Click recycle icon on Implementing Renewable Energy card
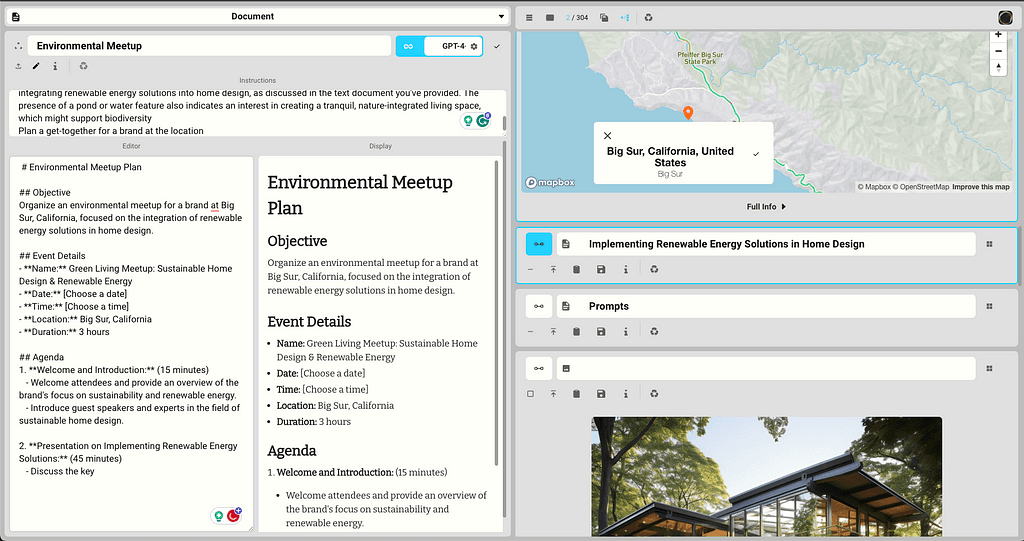1024x541 pixels. click(x=654, y=269)
